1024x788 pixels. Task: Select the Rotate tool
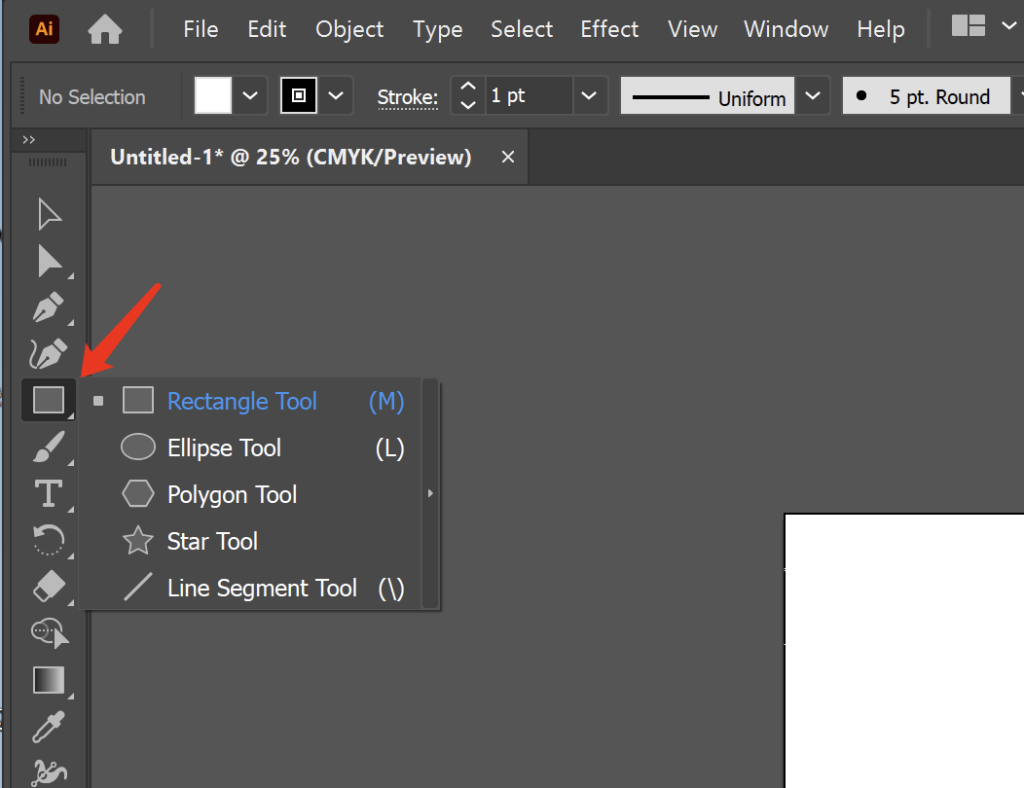(x=49, y=540)
